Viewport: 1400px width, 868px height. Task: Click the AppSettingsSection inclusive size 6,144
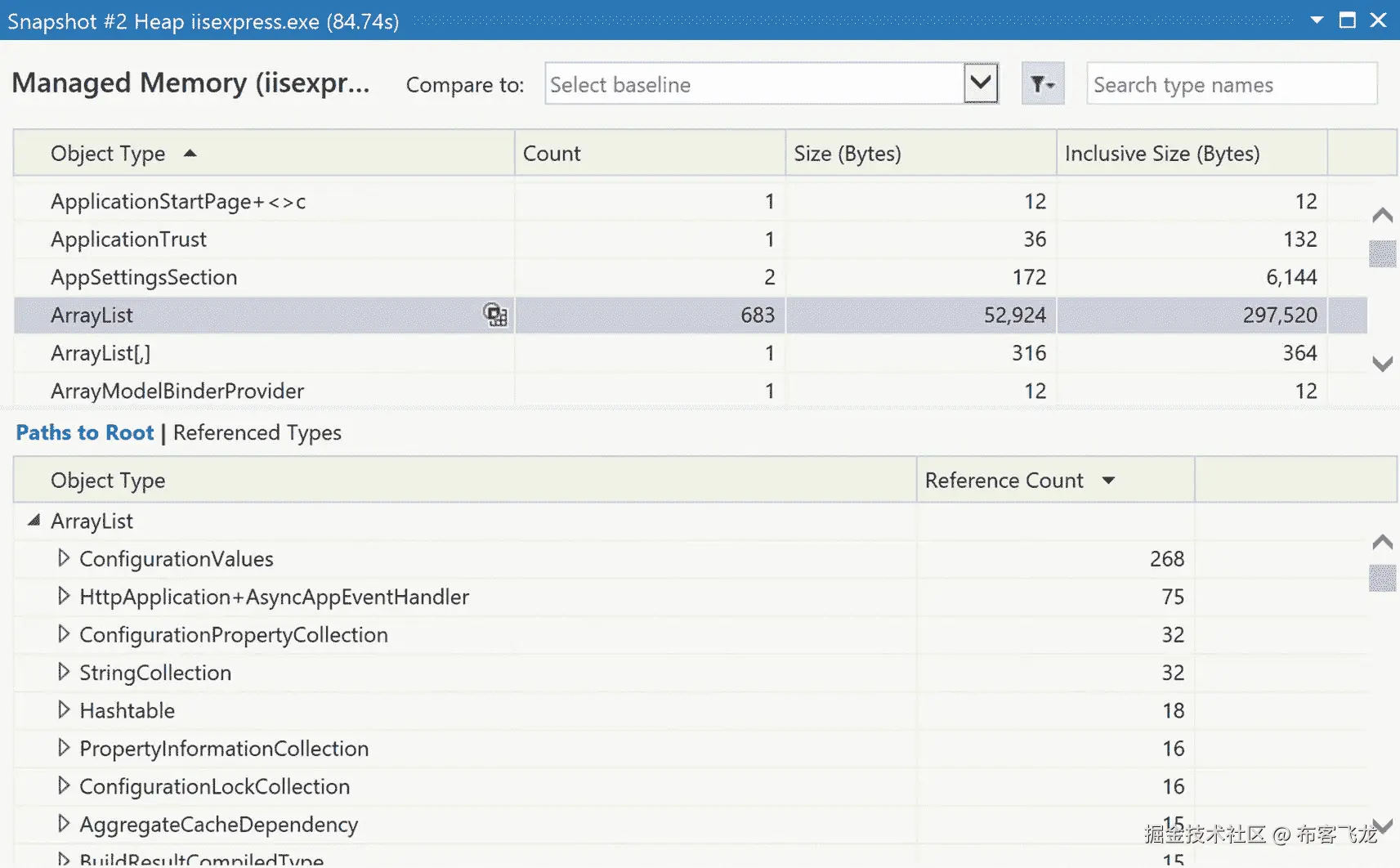pyautogui.click(x=1291, y=277)
